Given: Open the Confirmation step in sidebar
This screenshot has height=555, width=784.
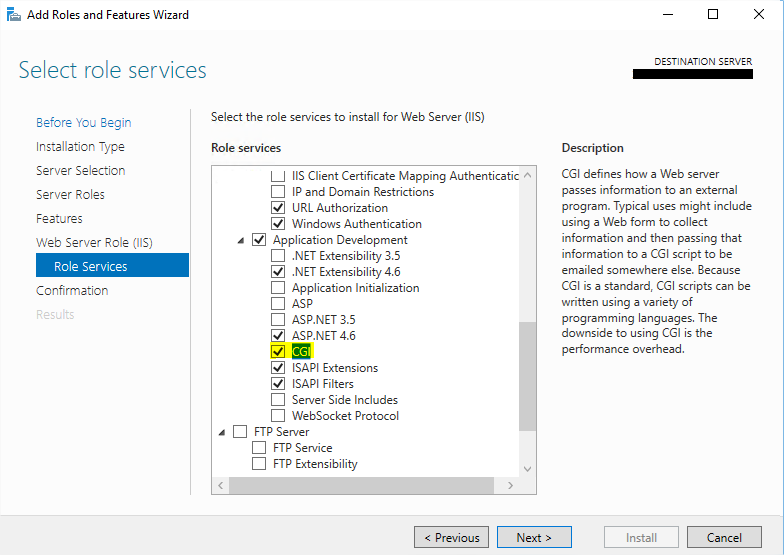Looking at the screenshot, I should point(72,291).
